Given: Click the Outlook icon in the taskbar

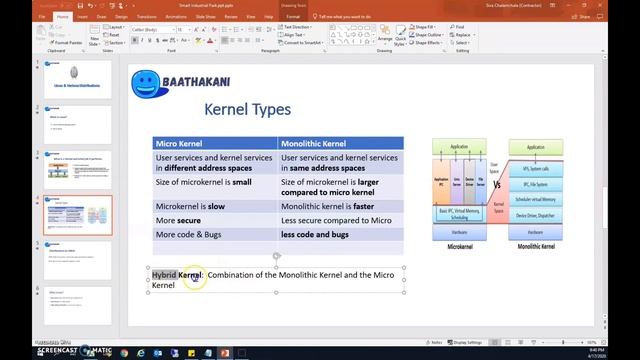Looking at the screenshot, I should click(158, 353).
